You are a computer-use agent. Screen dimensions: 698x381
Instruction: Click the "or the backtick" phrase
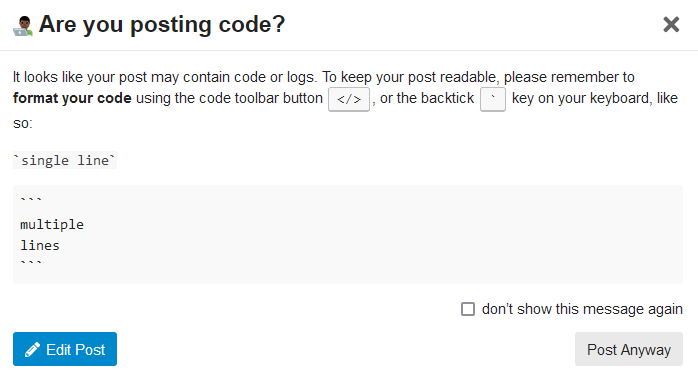click(427, 98)
